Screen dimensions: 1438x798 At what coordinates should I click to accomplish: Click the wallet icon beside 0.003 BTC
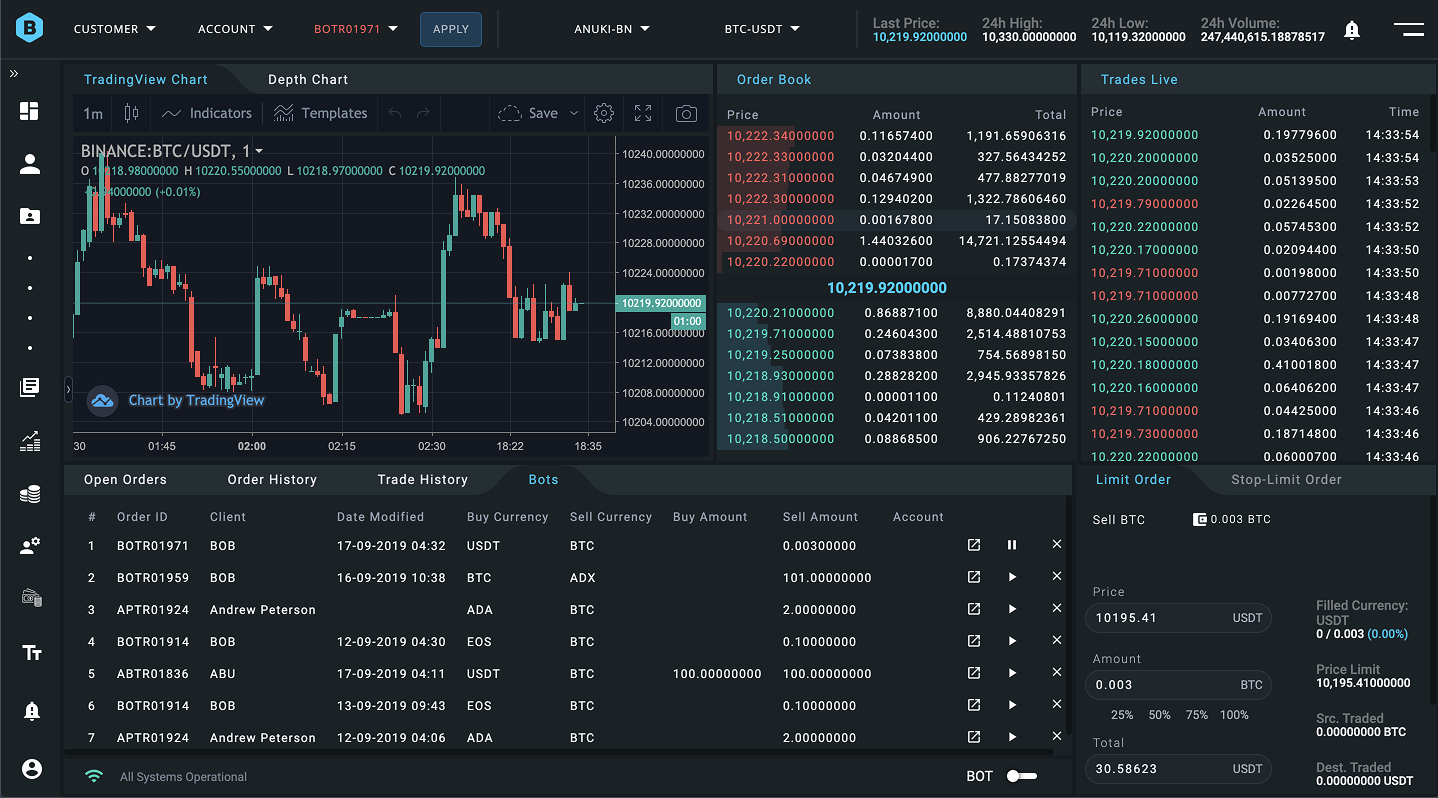[x=1200, y=519]
